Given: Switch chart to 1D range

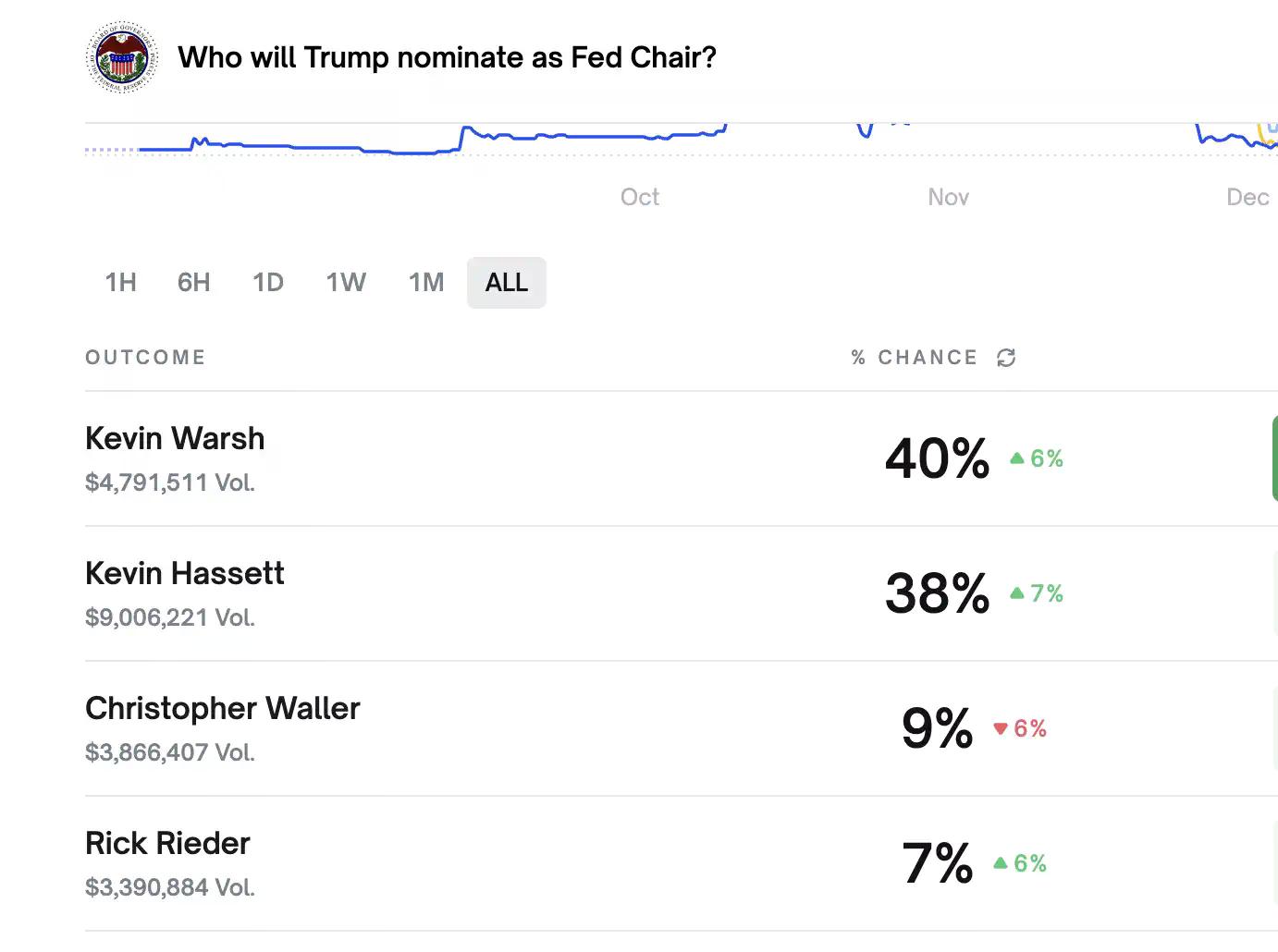Looking at the screenshot, I should (x=267, y=283).
